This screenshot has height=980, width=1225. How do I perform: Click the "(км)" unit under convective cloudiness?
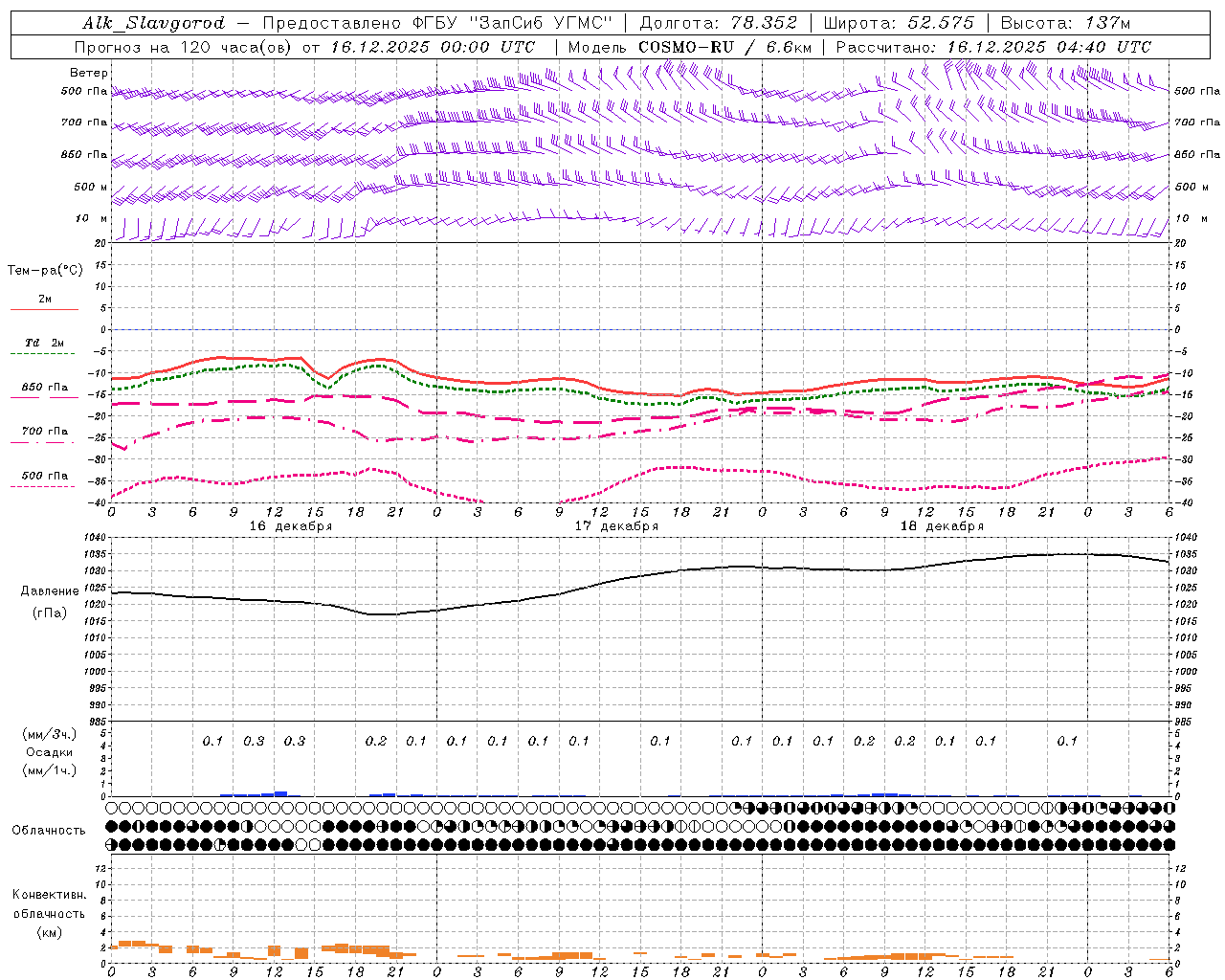coord(49,932)
